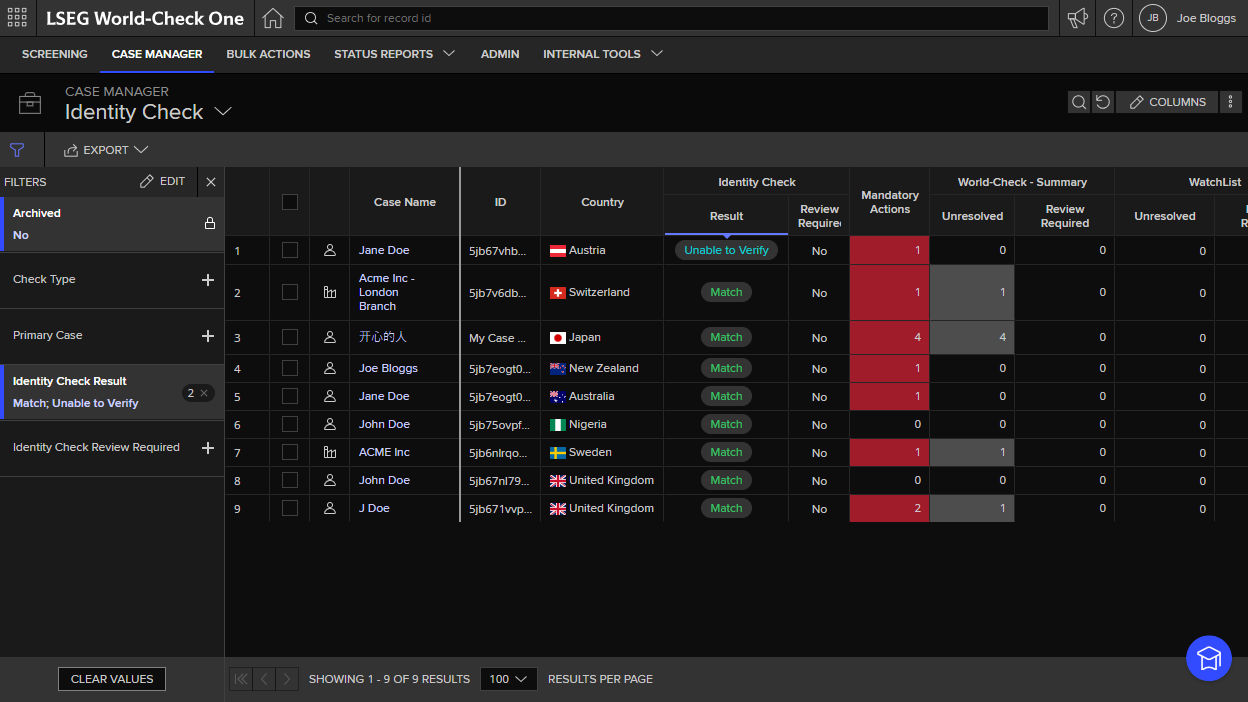Open the Help question mark icon

pyautogui.click(x=1113, y=17)
